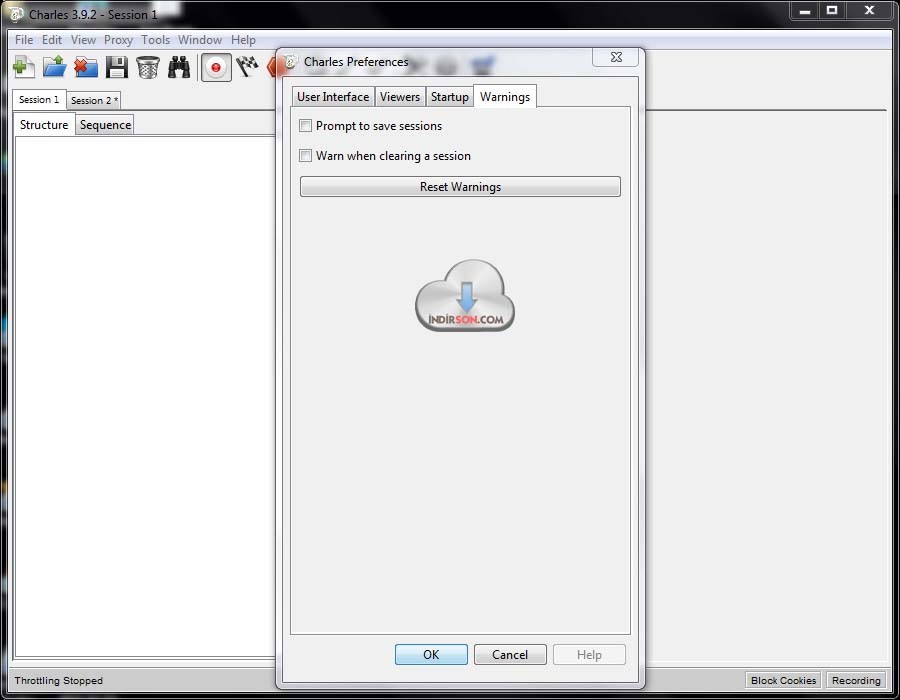The width and height of the screenshot is (900, 700).
Task: Confirm preferences with OK
Action: click(431, 655)
